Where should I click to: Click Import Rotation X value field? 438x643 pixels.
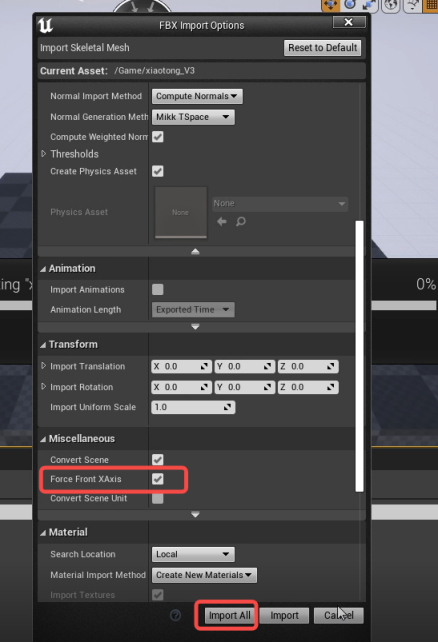[181, 387]
